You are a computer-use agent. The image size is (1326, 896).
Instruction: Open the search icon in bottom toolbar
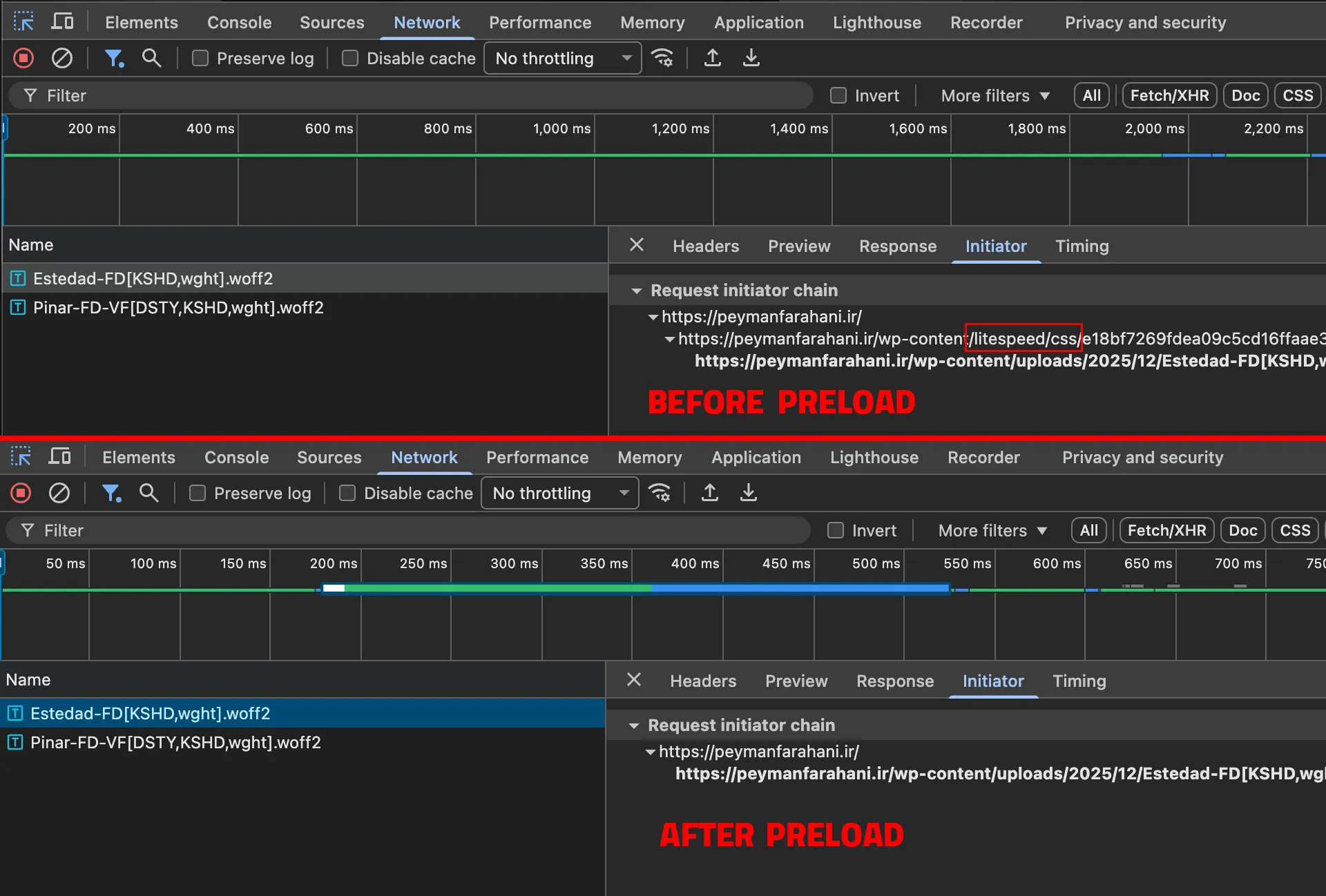[x=148, y=493]
